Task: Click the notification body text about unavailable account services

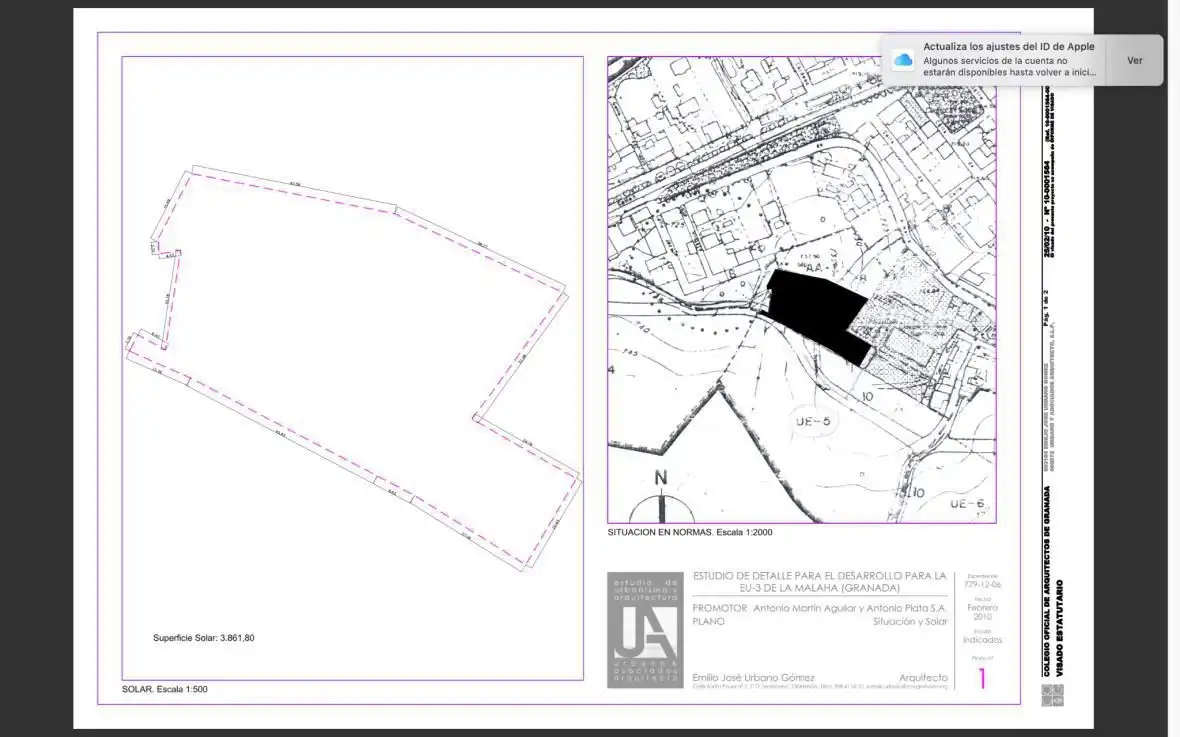Action: pyautogui.click(x=1009, y=66)
